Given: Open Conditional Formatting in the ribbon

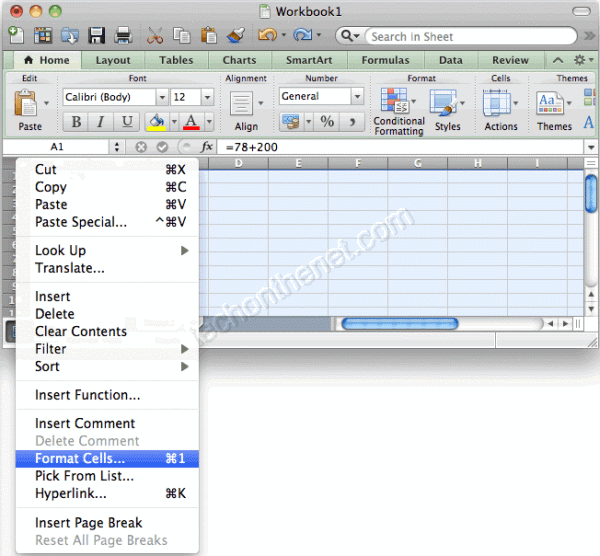Looking at the screenshot, I should click(x=398, y=110).
